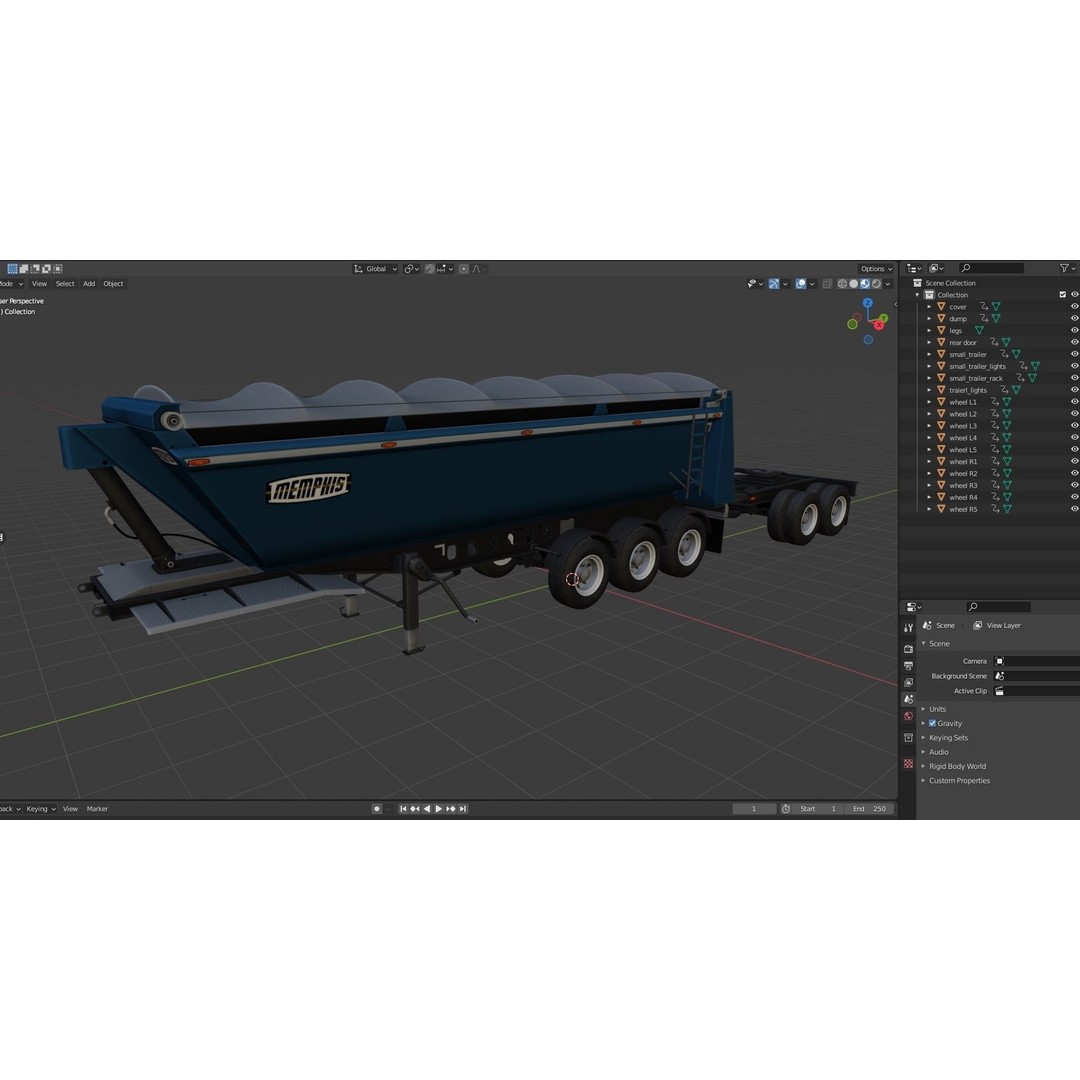Open the View menu in the viewport
Image resolution: width=1080 pixels, height=1080 pixels.
(x=39, y=283)
